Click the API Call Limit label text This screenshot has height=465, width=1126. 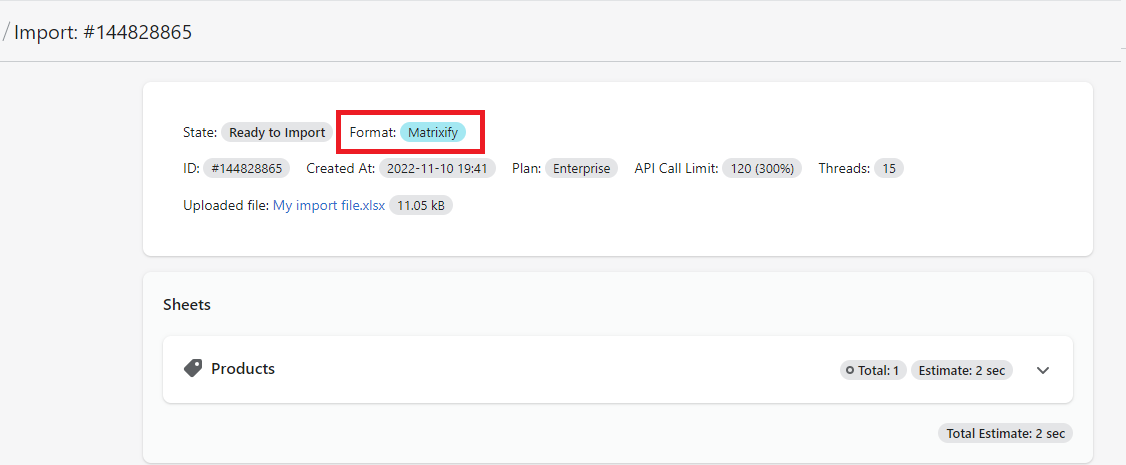676,168
